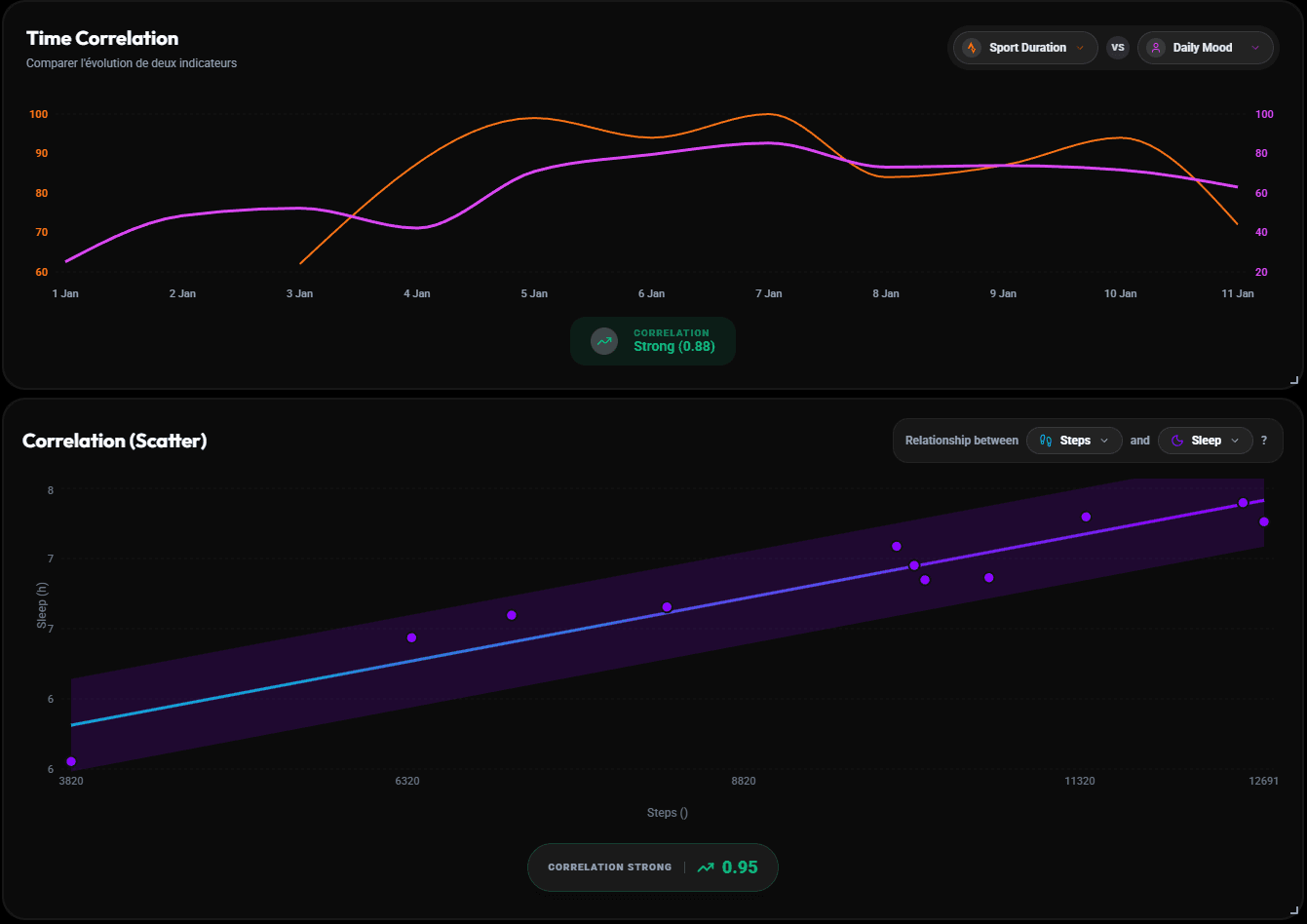Click the Strong (0.88) correlation badge
Image resolution: width=1307 pixels, height=924 pixels.
click(x=653, y=341)
